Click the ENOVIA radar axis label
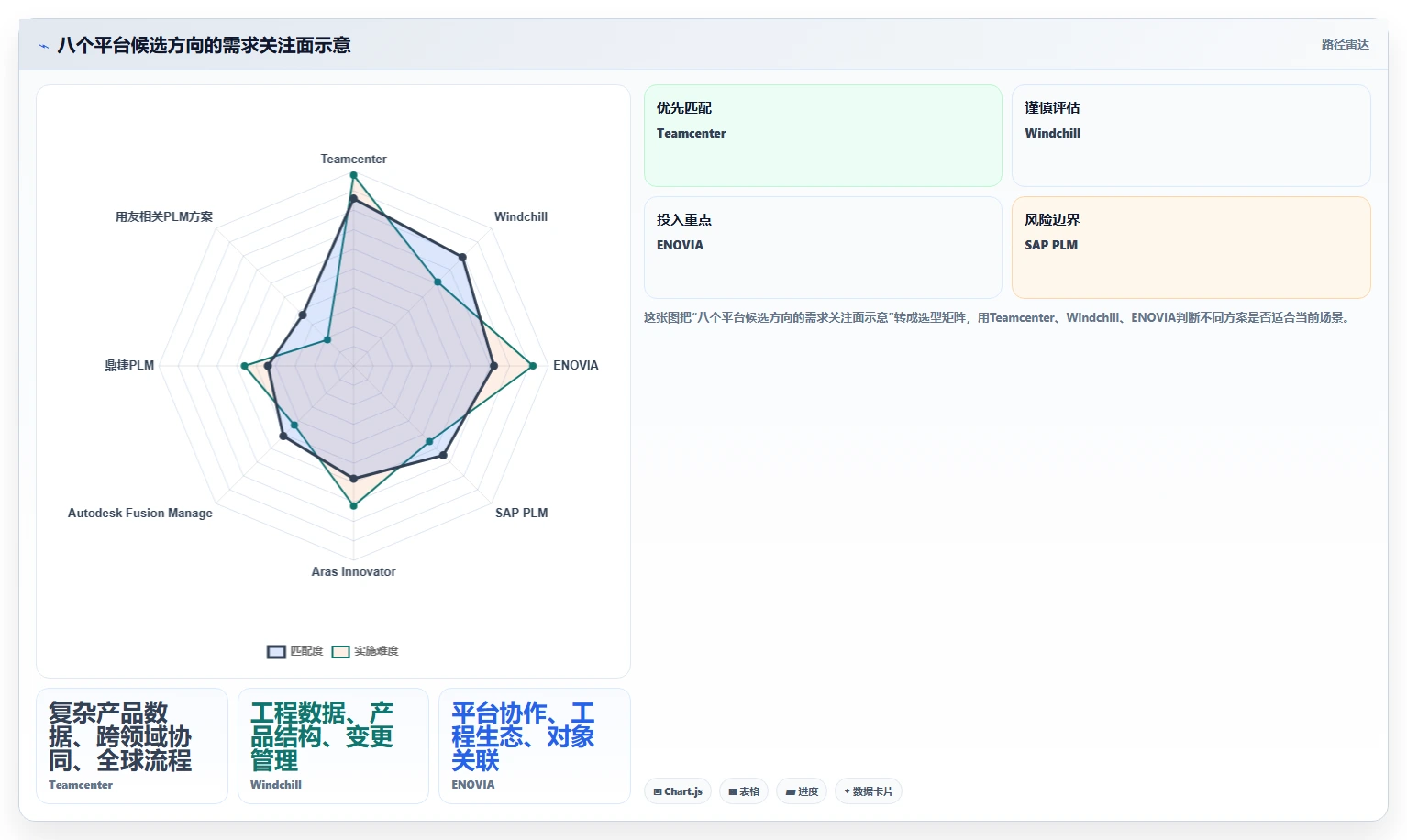Viewport: 1407px width, 840px height. click(575, 365)
